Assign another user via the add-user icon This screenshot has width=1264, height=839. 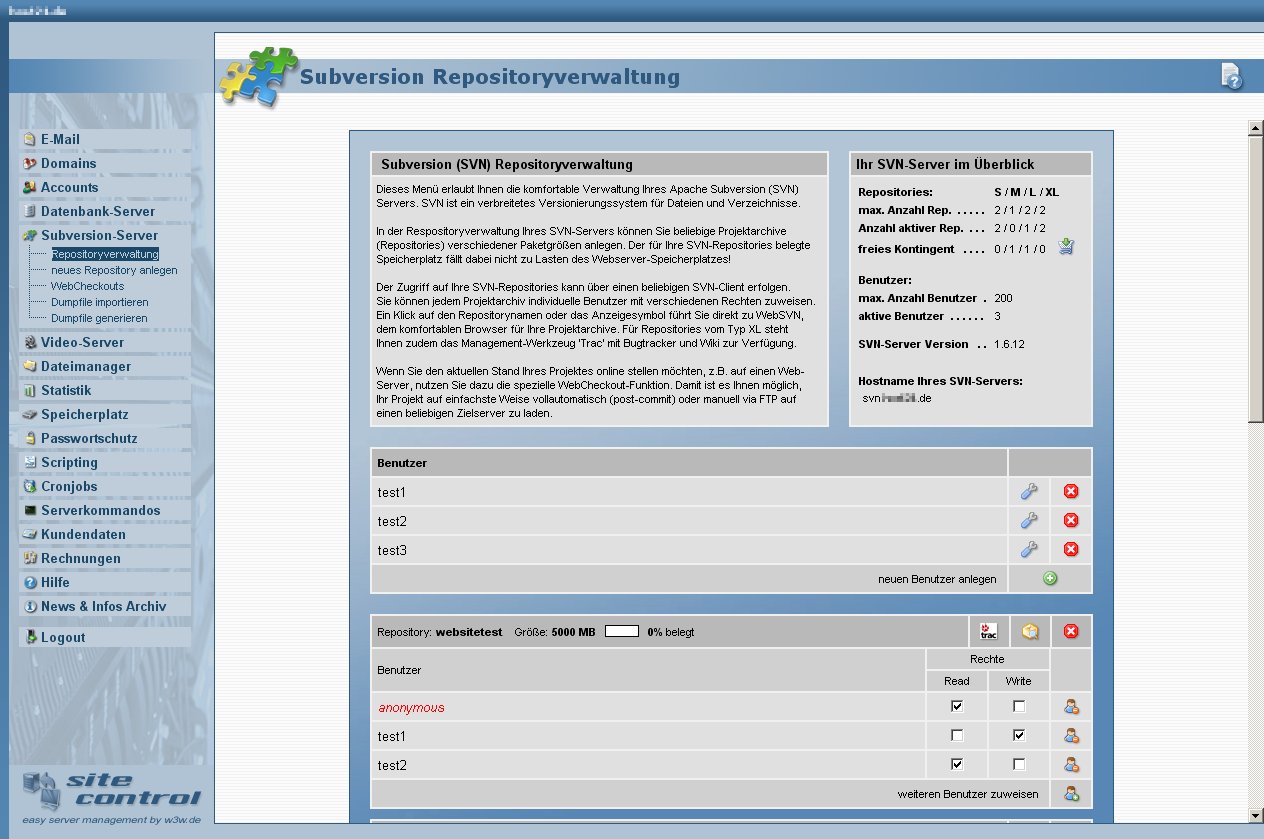(x=1071, y=794)
